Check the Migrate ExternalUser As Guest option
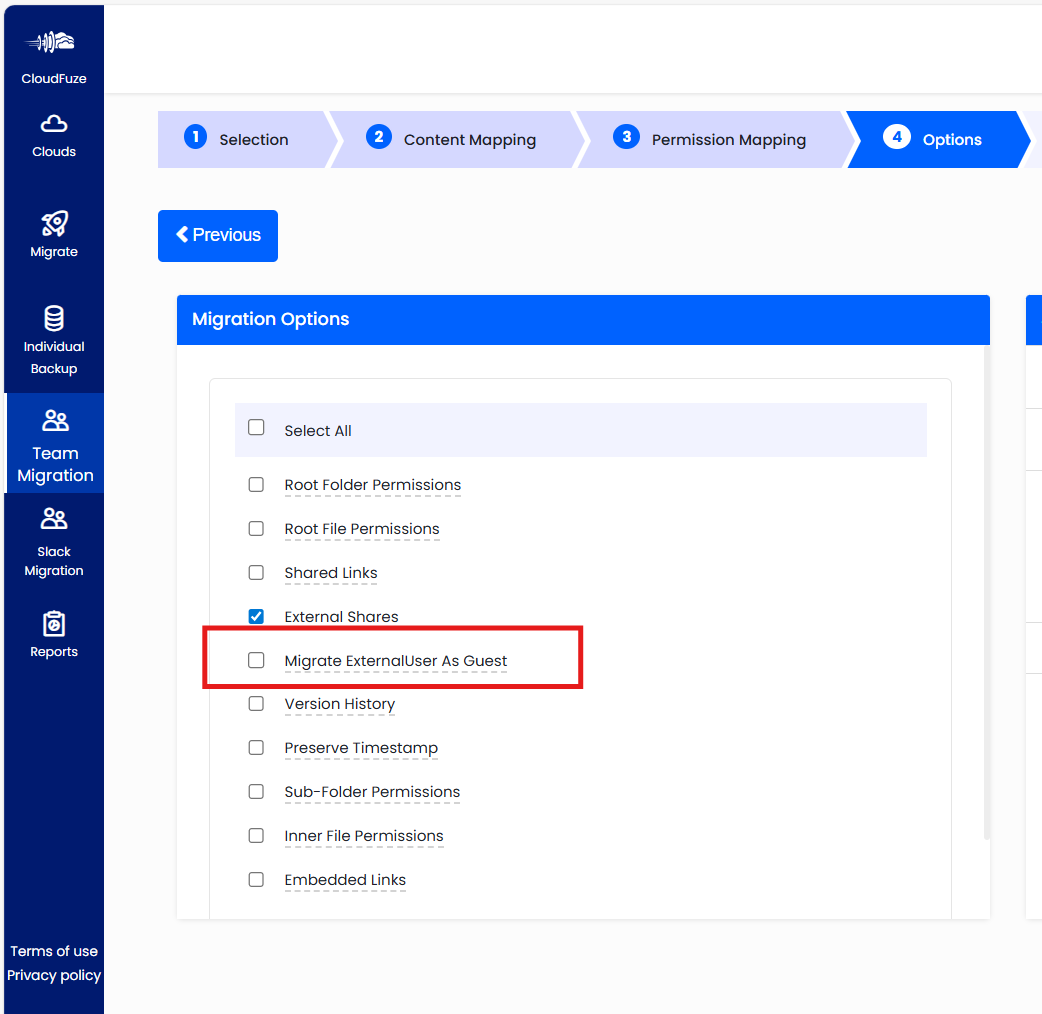 click(256, 660)
